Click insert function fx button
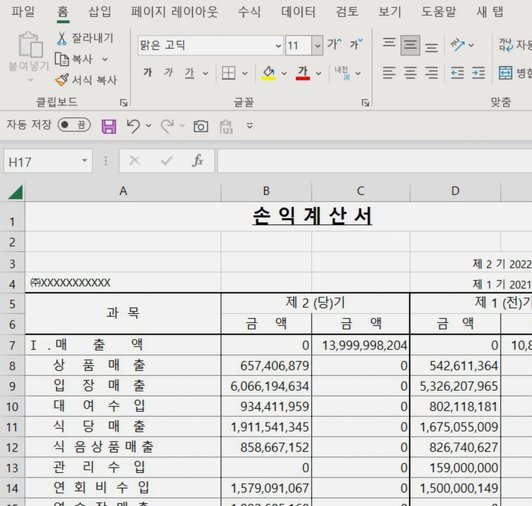The width and height of the screenshot is (532, 506). pyautogui.click(x=197, y=161)
